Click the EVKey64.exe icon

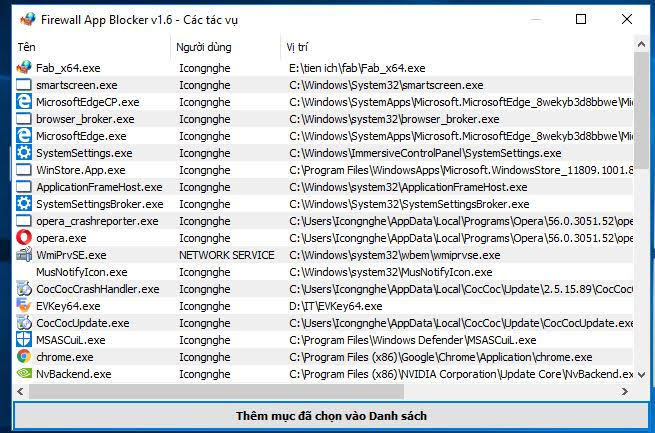24,306
